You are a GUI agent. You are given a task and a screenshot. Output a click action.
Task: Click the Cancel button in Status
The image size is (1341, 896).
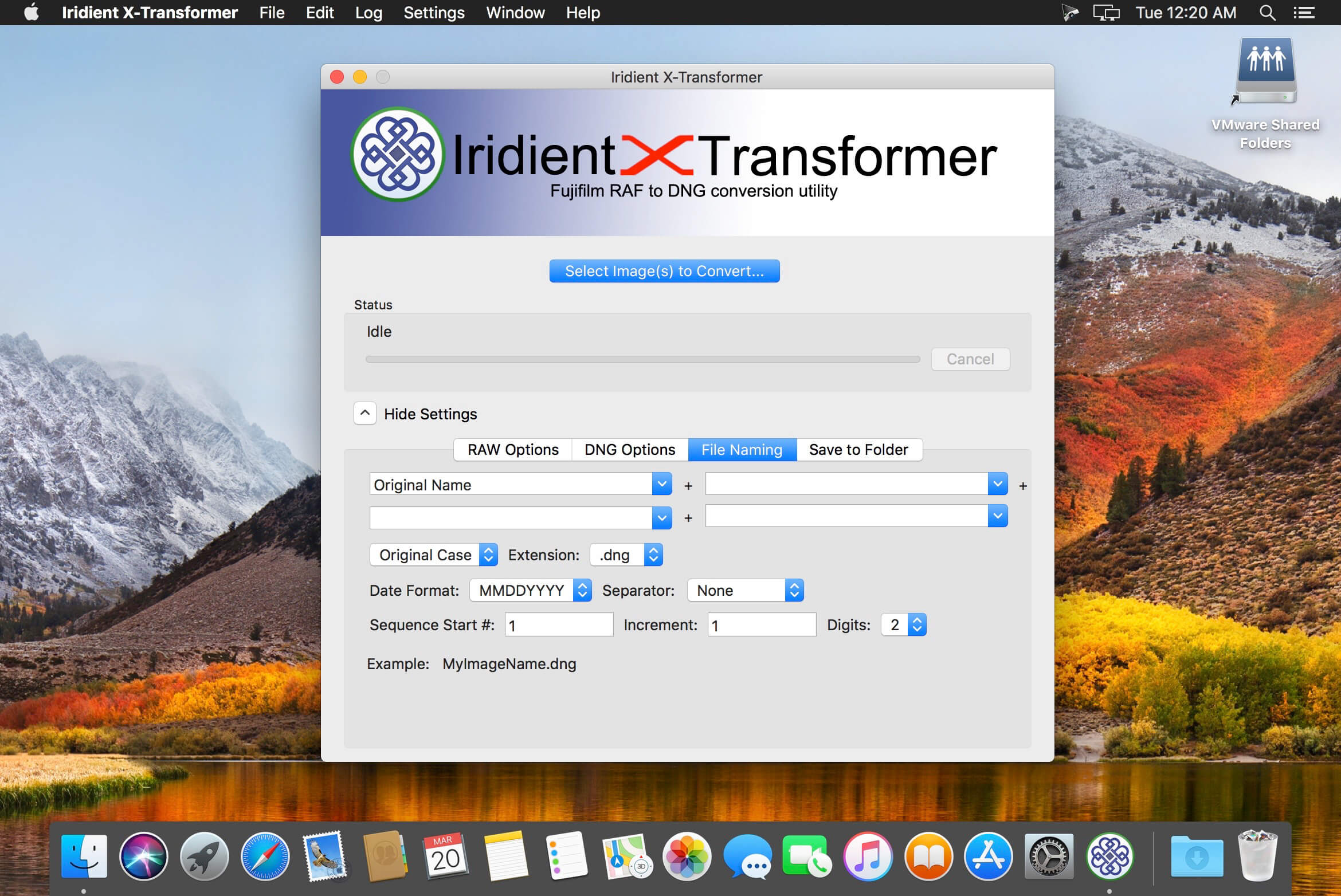[x=970, y=359]
